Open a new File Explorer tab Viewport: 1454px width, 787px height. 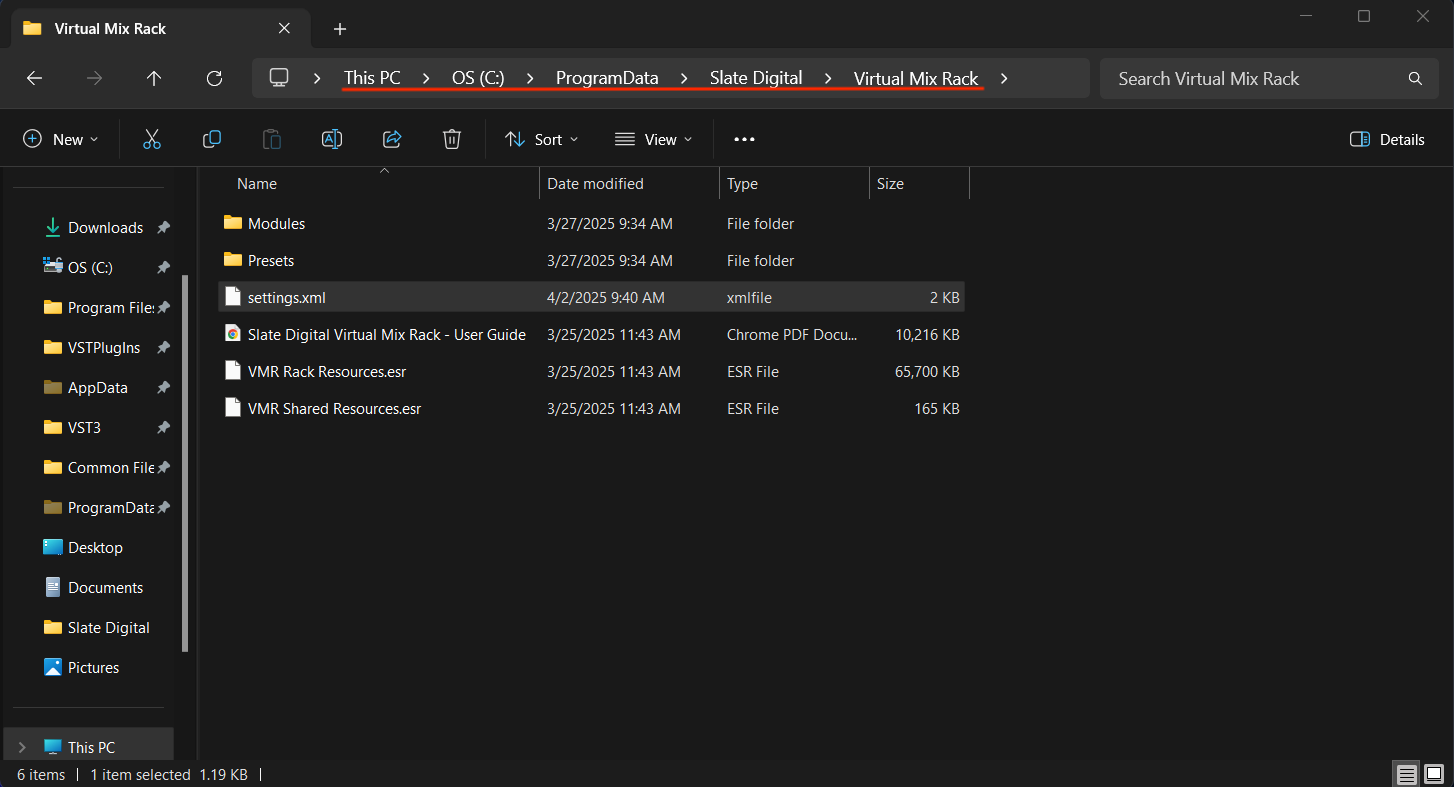[340, 29]
